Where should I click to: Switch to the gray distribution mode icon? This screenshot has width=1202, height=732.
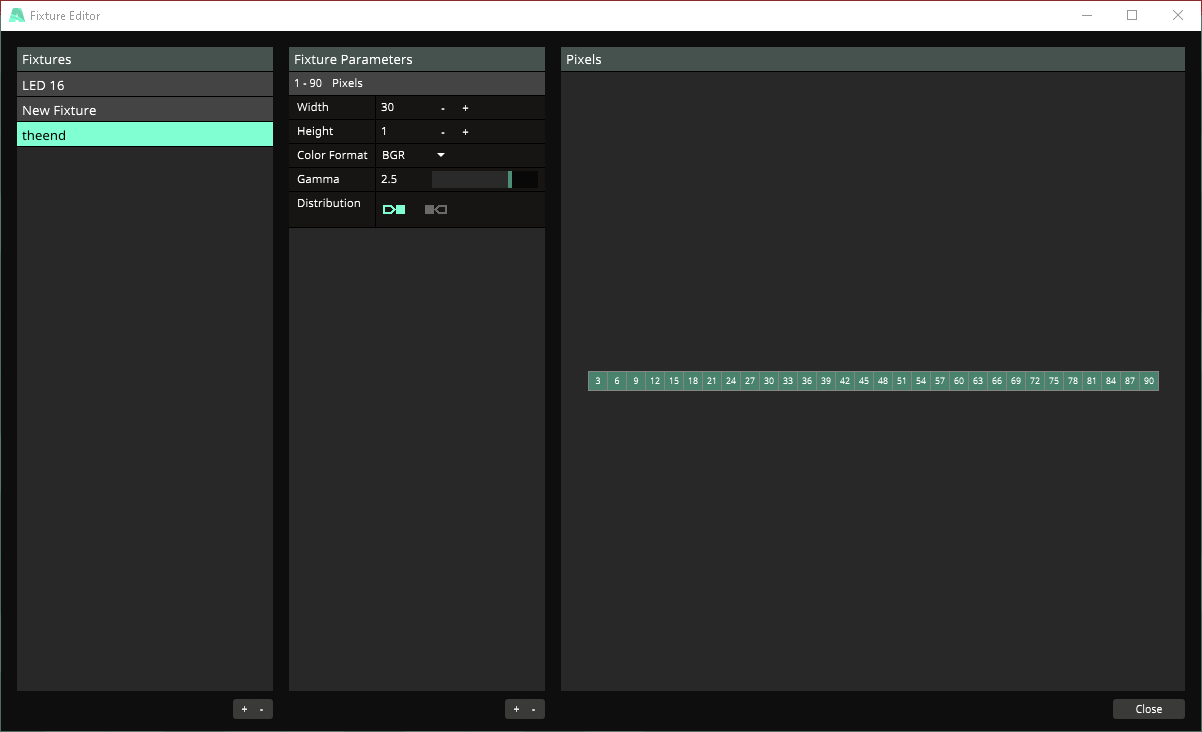click(435, 209)
